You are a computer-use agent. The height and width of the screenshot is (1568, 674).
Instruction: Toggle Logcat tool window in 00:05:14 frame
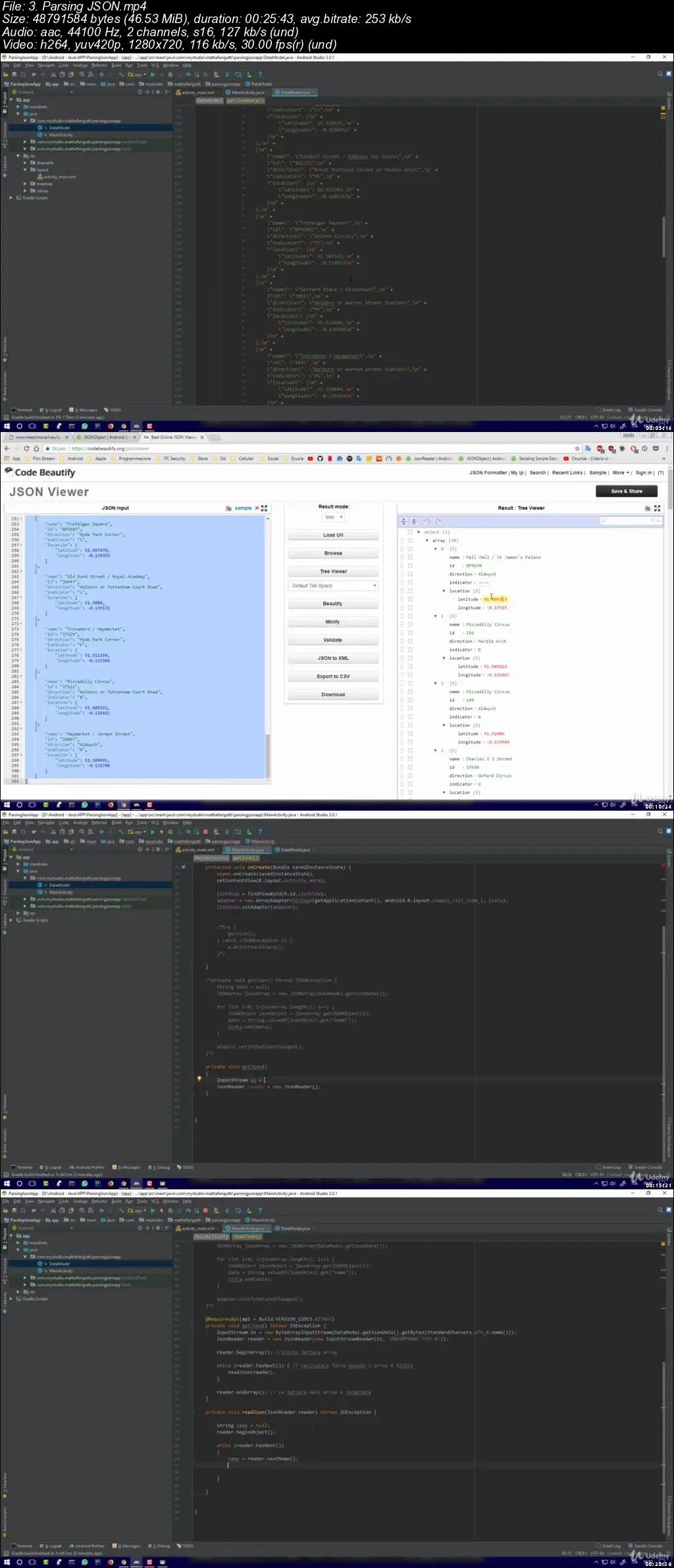coord(51,410)
